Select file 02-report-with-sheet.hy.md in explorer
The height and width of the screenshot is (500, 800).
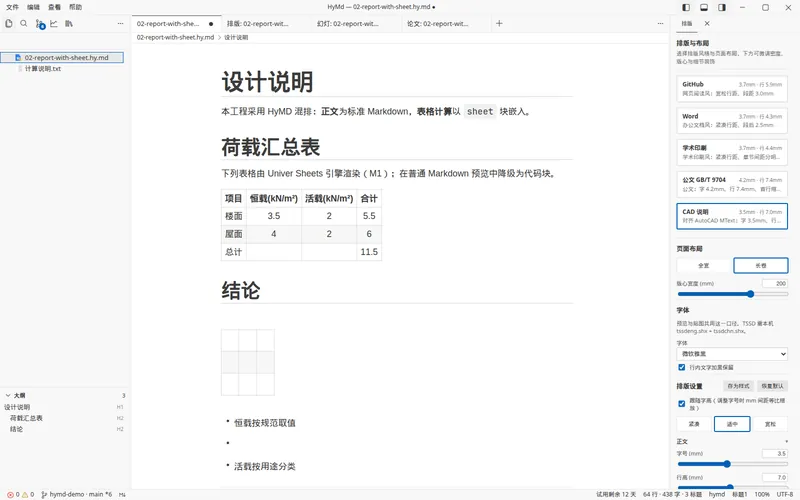coord(62,58)
